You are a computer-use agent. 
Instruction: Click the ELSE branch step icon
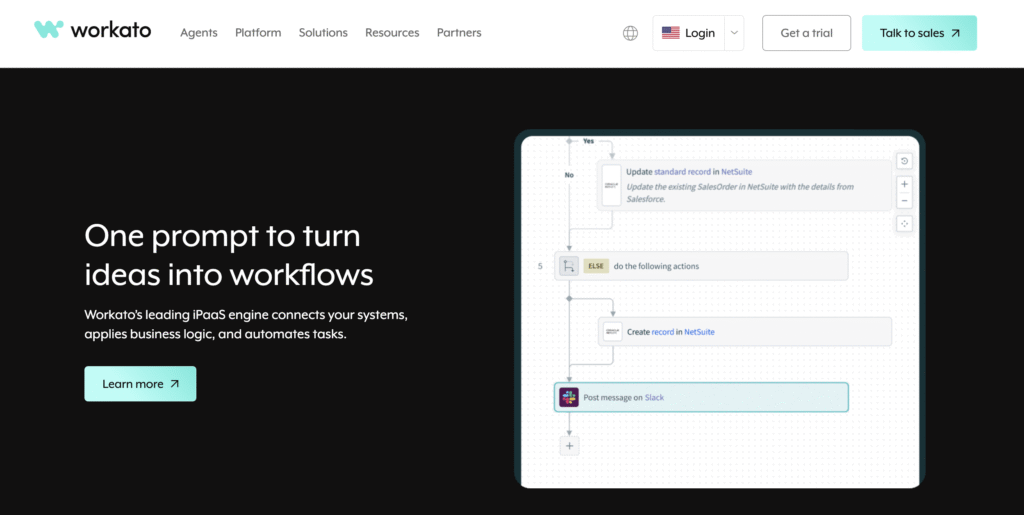point(569,266)
